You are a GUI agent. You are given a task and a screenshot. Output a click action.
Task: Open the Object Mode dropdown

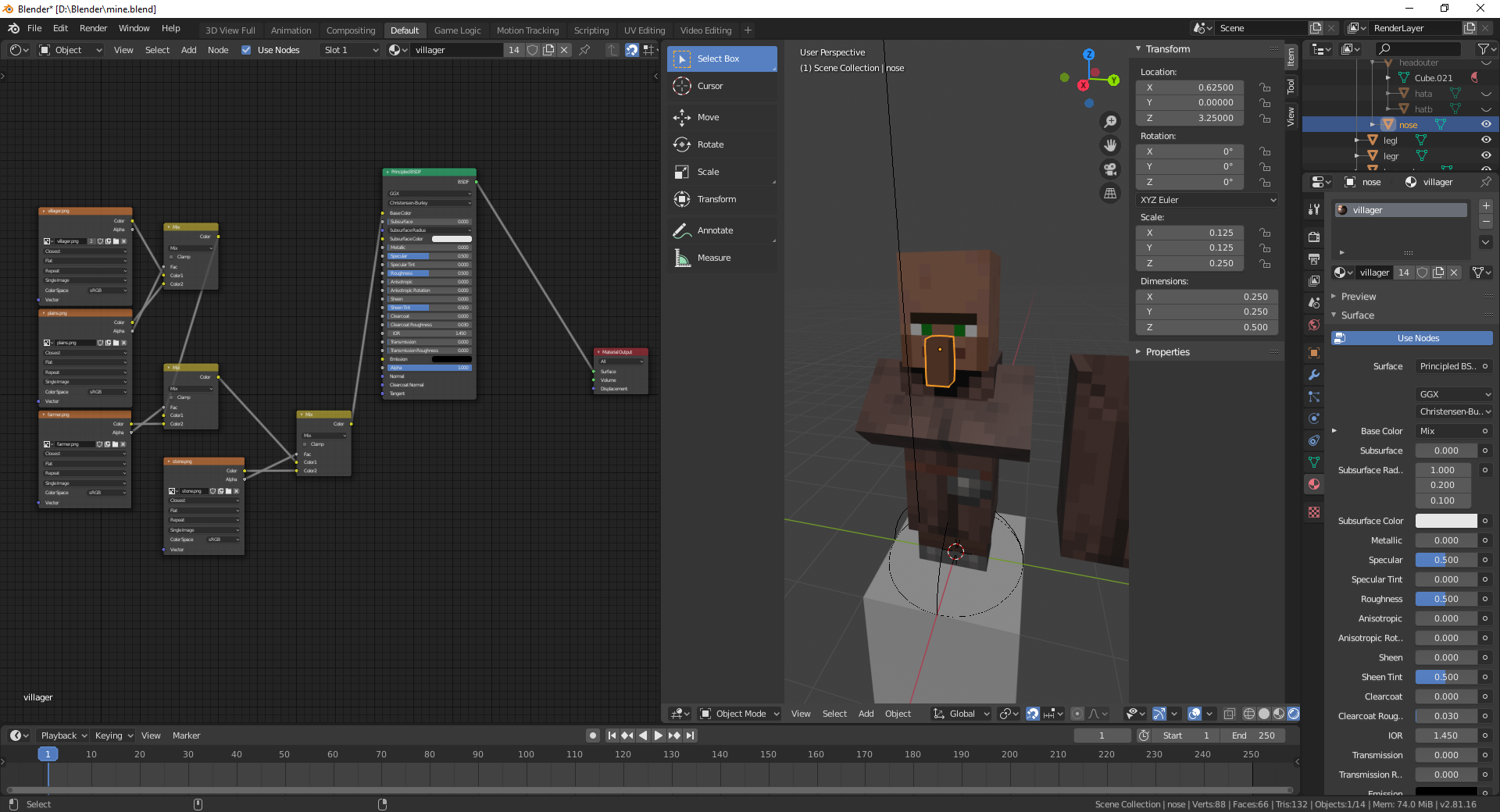pyautogui.click(x=739, y=714)
